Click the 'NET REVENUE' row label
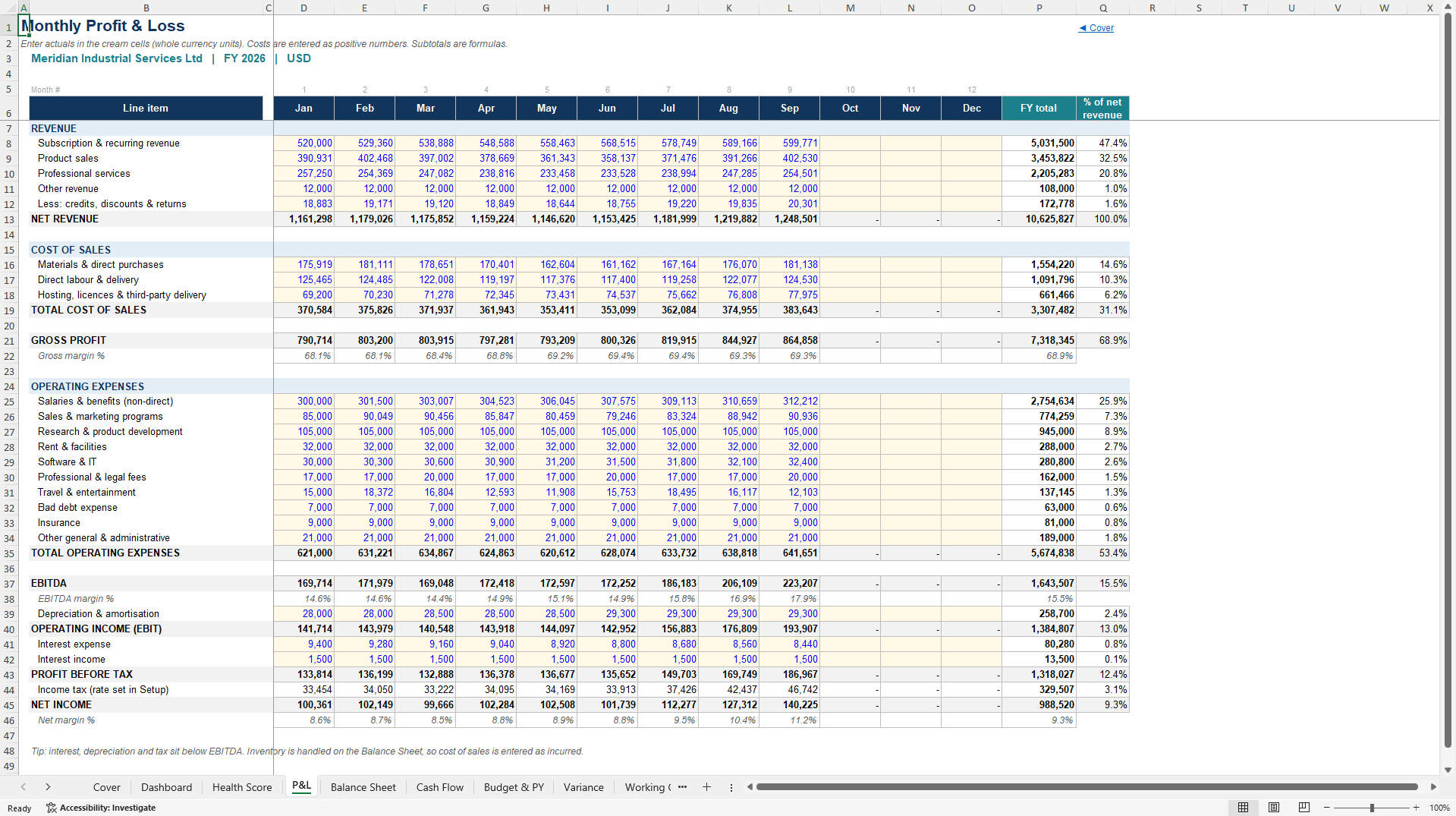This screenshot has width=1456, height=816. pos(64,219)
